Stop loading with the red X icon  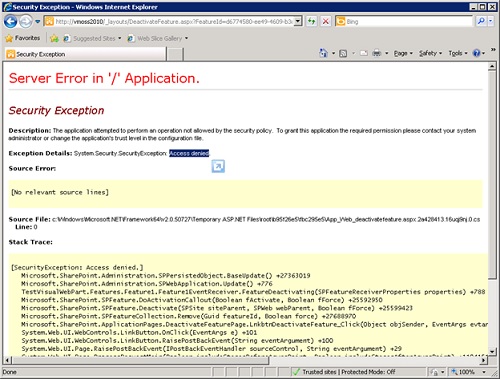tap(326, 22)
